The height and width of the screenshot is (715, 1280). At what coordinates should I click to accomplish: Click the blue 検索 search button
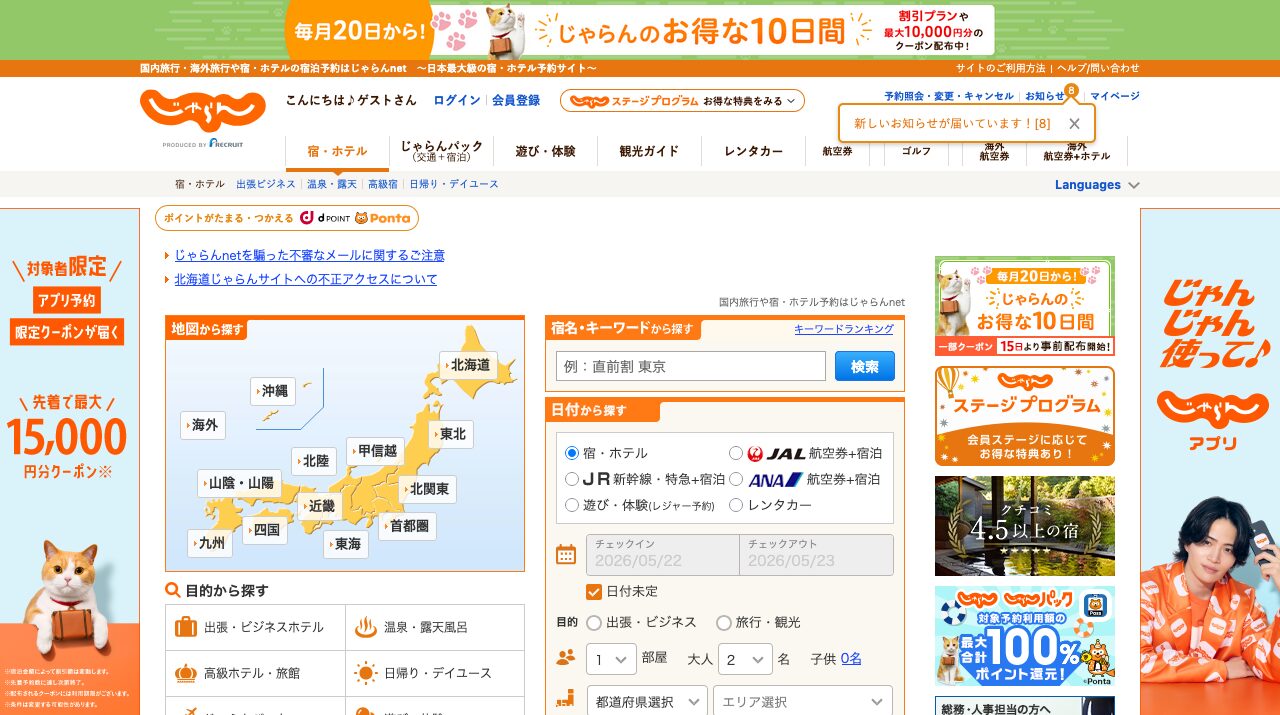pyautogui.click(x=865, y=366)
